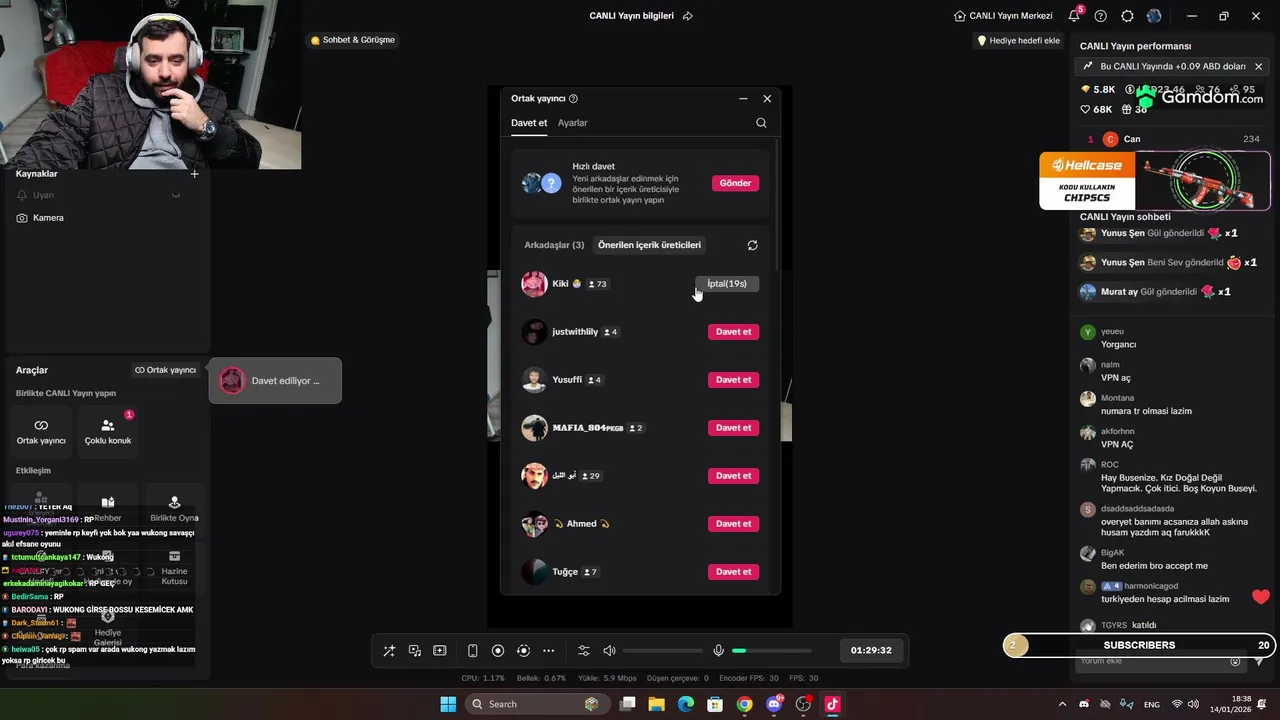Image resolution: width=1280 pixels, height=720 pixels.
Task: Open the effects magic wand icon
Action: tap(389, 651)
